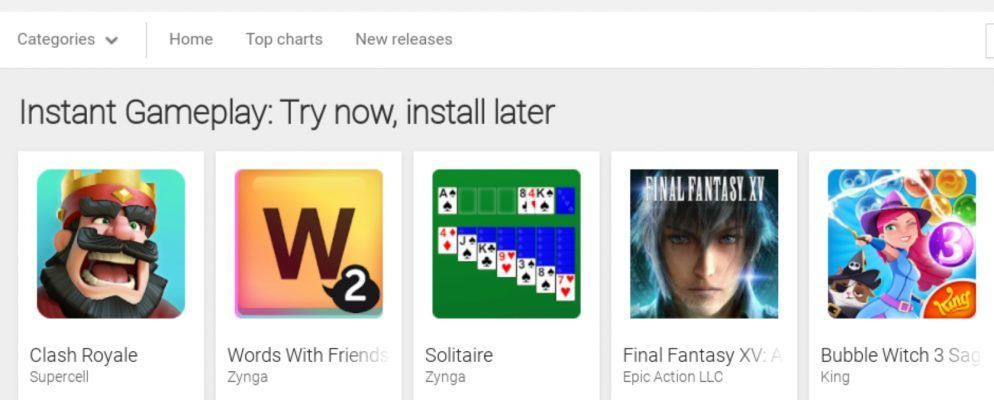Click the King developer link
This screenshot has height=400, width=994.
pyautogui.click(x=835, y=377)
